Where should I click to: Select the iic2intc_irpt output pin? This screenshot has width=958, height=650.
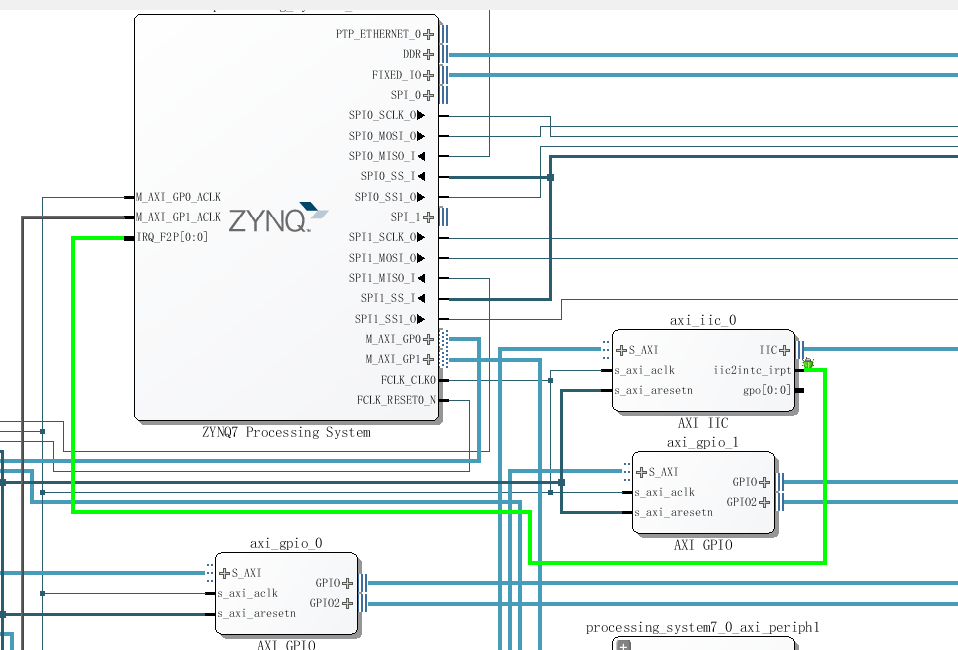pos(752,369)
